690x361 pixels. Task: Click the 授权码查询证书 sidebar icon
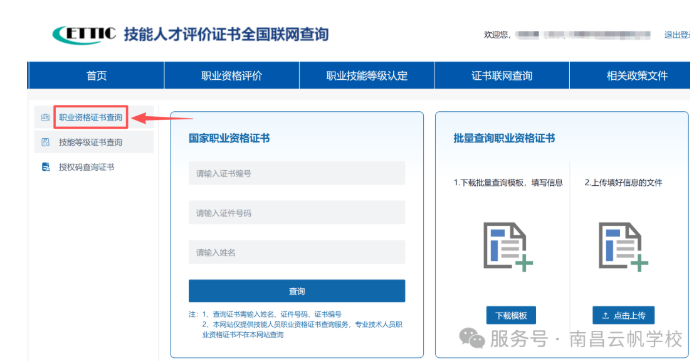click(45, 167)
